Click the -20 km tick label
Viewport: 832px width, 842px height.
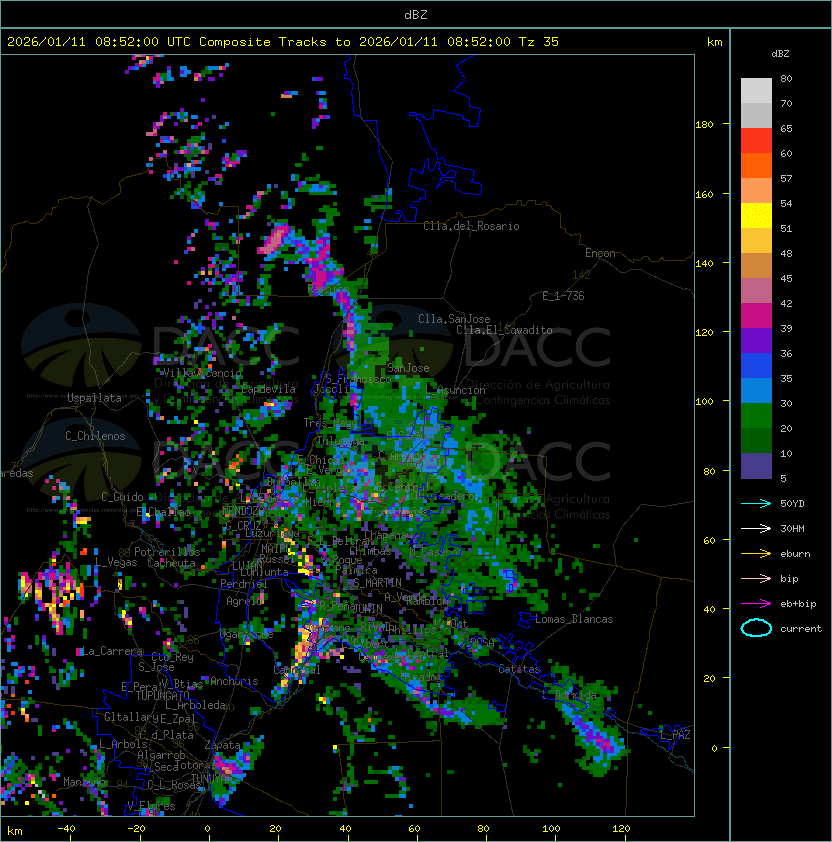click(x=136, y=829)
